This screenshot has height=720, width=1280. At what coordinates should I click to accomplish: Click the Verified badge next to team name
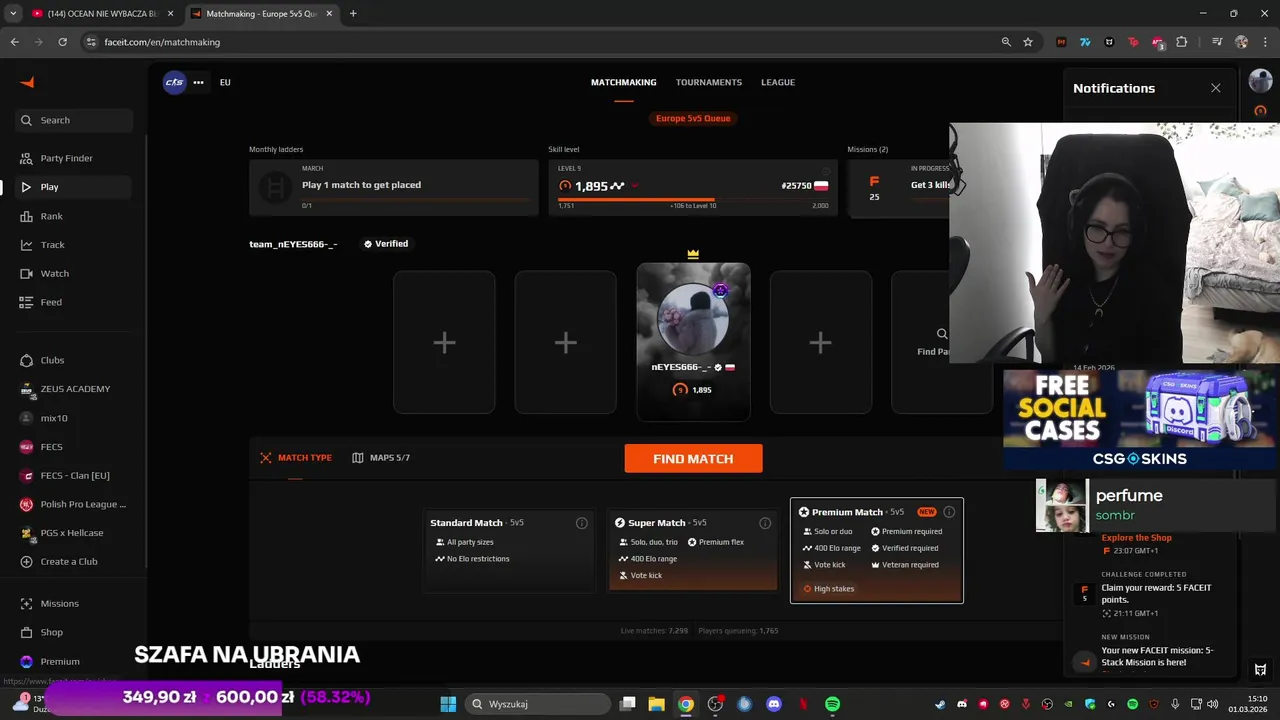[x=386, y=244]
